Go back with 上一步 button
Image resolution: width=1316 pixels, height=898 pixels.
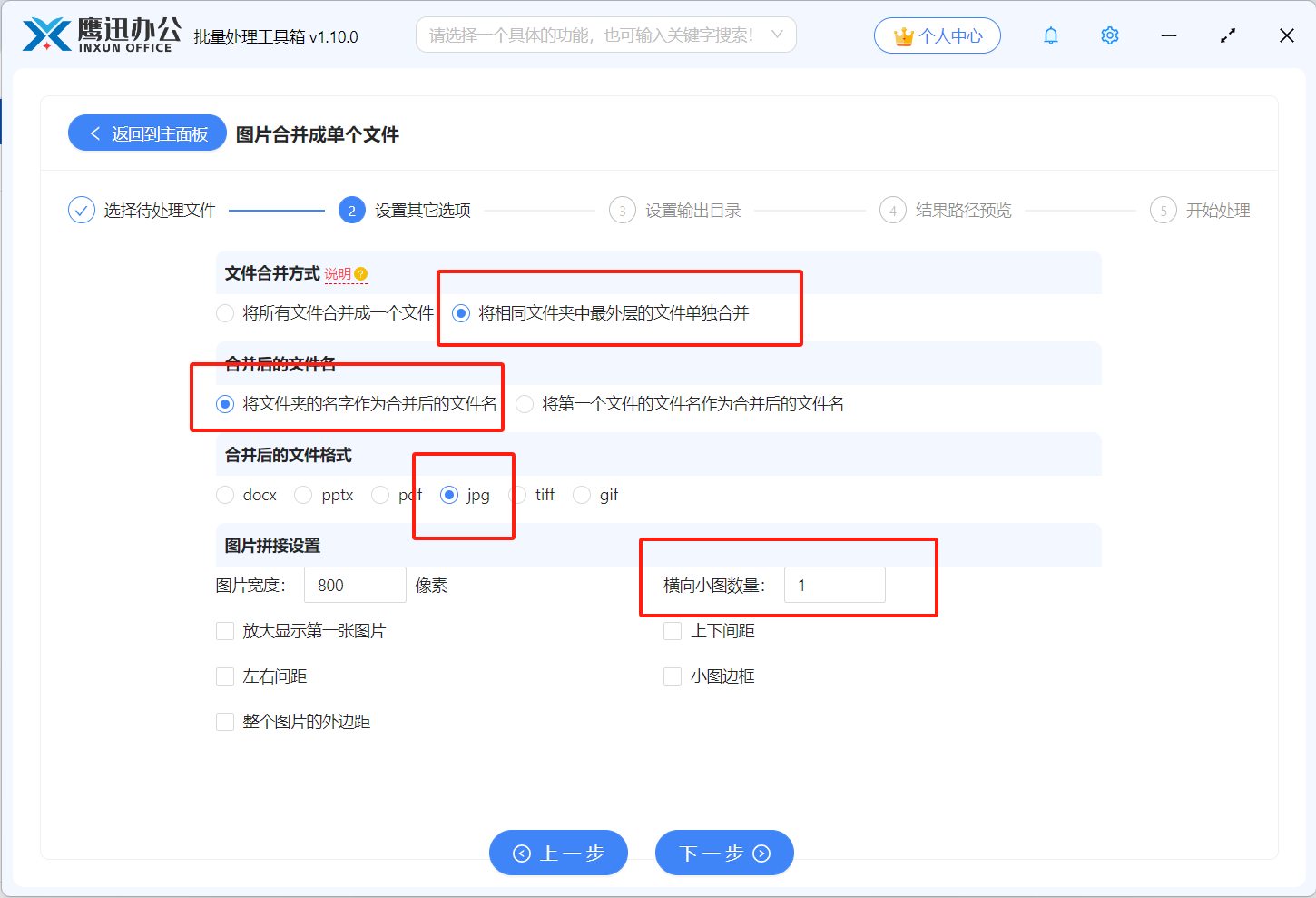[x=558, y=853]
